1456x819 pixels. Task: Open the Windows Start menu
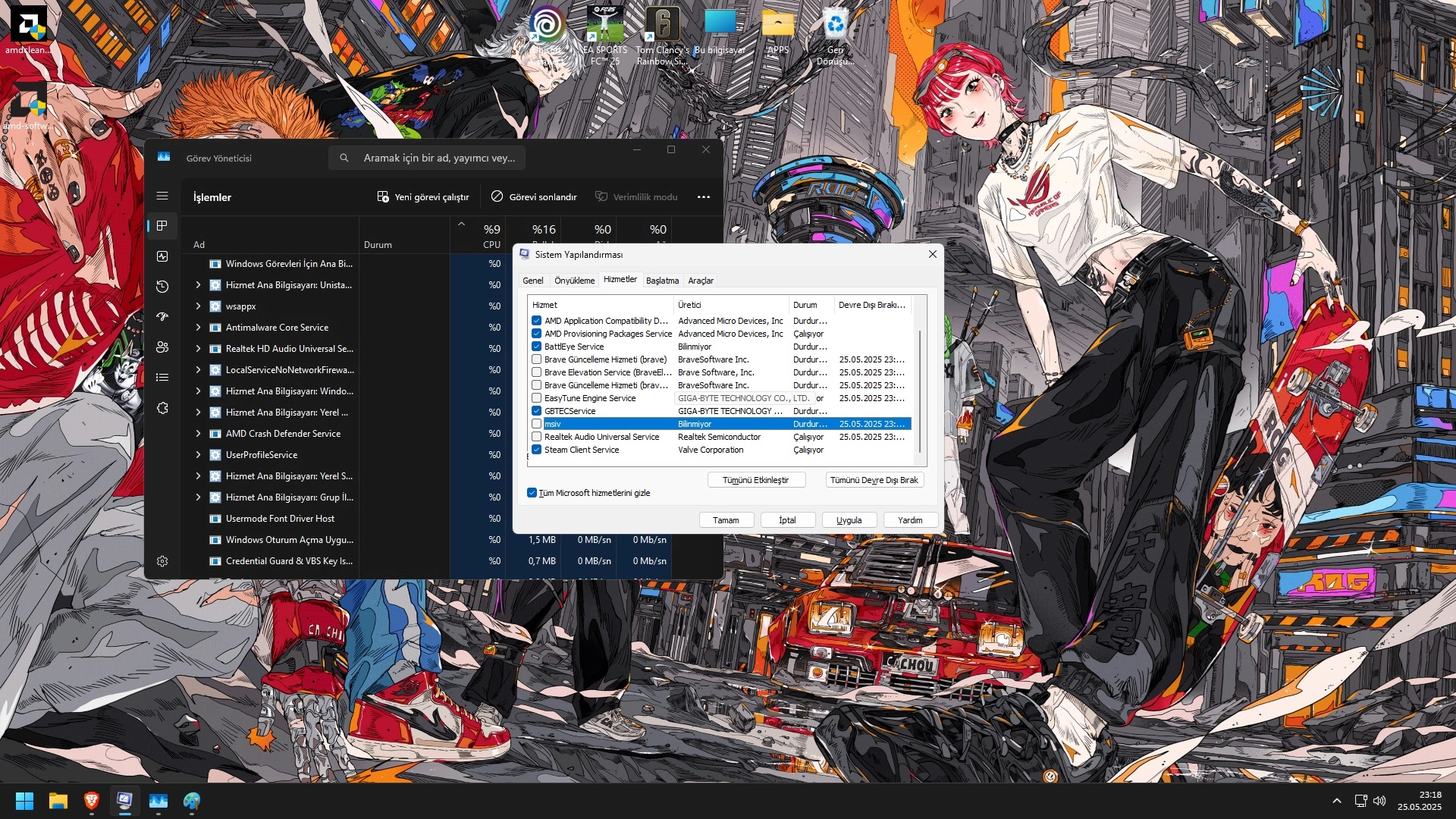(x=24, y=801)
